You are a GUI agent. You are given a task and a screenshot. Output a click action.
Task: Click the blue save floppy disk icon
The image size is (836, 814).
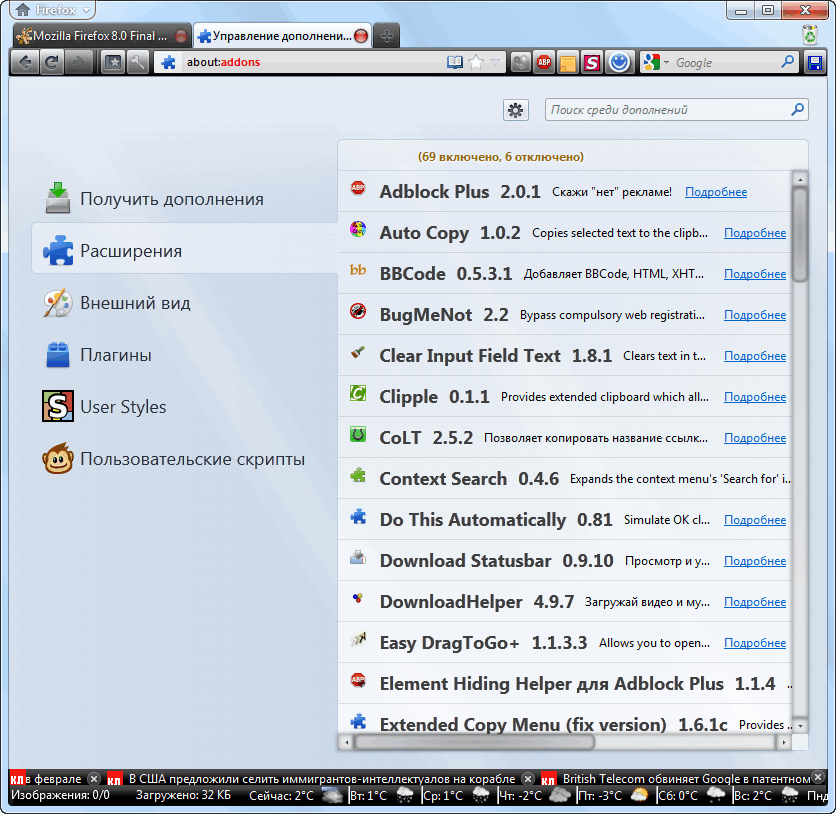coord(815,62)
